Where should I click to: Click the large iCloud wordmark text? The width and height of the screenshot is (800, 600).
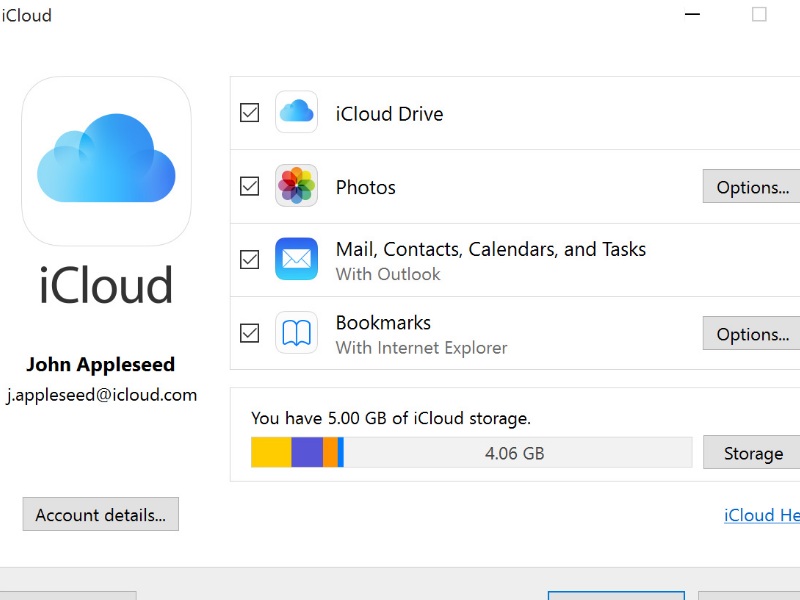106,285
